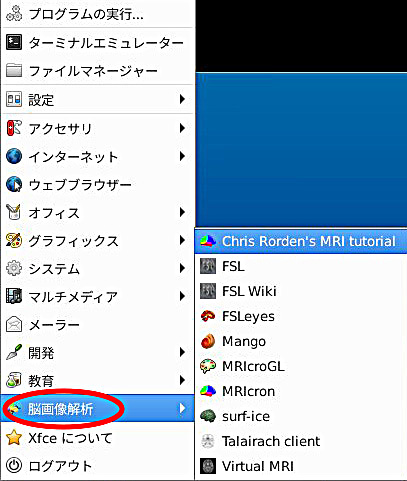
Task: Click the FSL Wiki icon
Action: 208,291
